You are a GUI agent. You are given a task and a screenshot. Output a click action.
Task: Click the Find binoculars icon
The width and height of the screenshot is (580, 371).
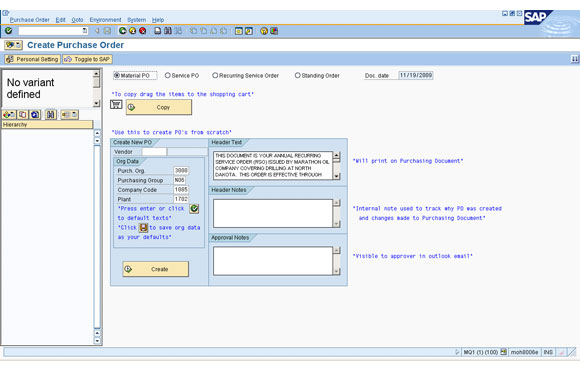tap(168, 31)
